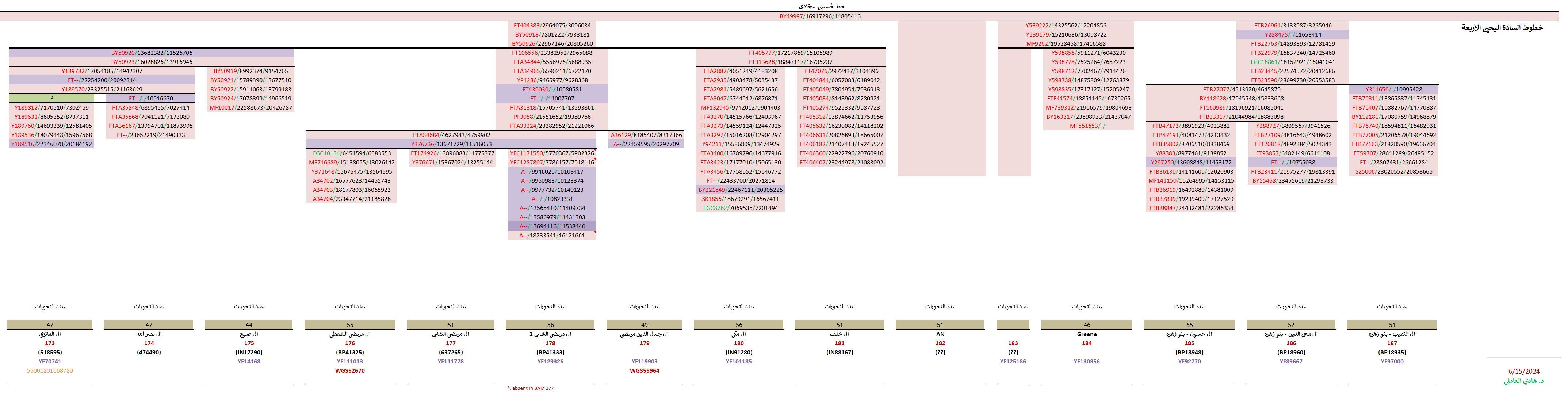Click the "absent in BAM 177" footnote
Image resolution: width=1568 pixels, height=396 pixels.
(x=531, y=388)
